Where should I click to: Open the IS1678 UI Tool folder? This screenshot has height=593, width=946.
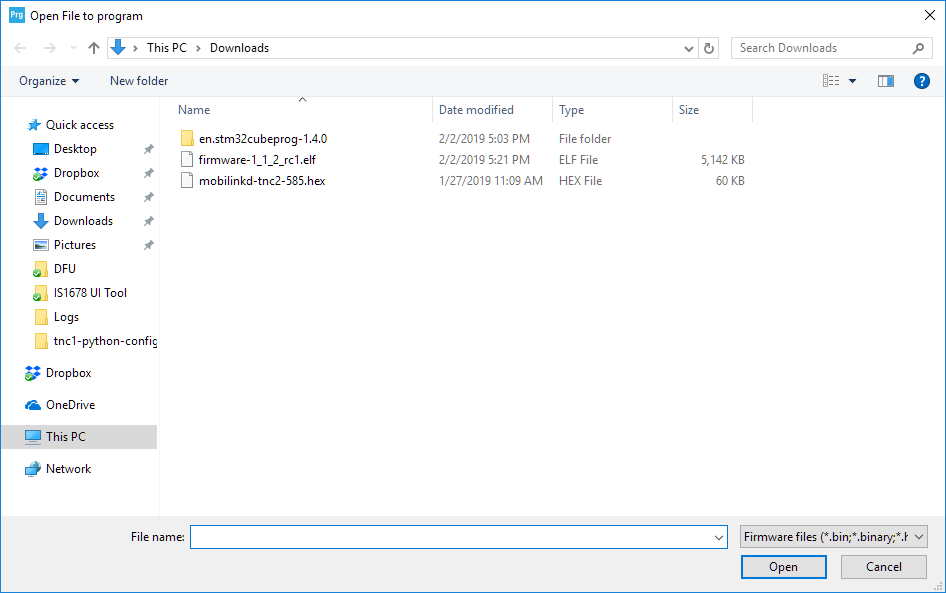pos(90,293)
